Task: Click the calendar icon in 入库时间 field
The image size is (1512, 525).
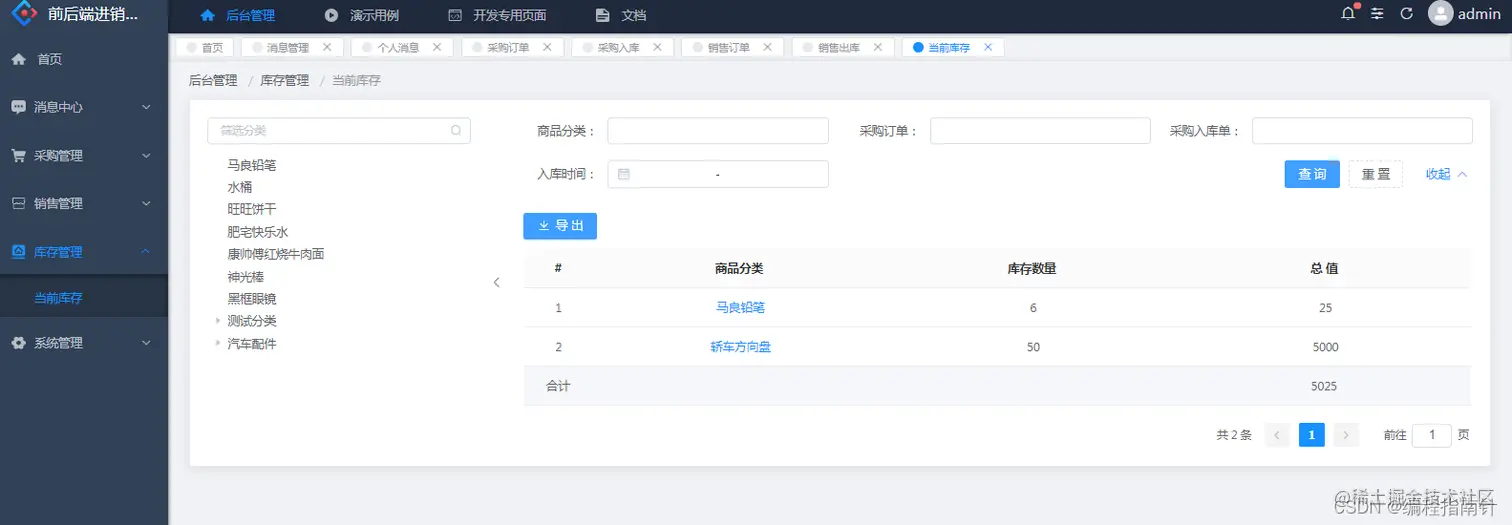Action: (624, 174)
